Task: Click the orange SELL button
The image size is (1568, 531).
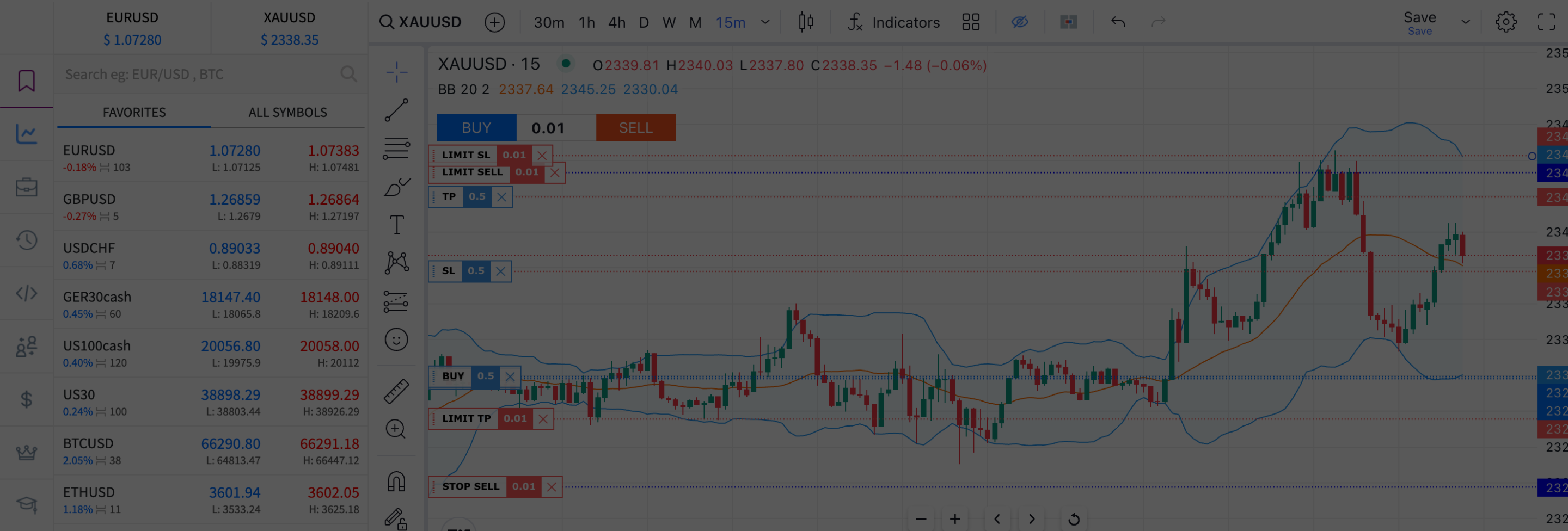Action: (635, 128)
